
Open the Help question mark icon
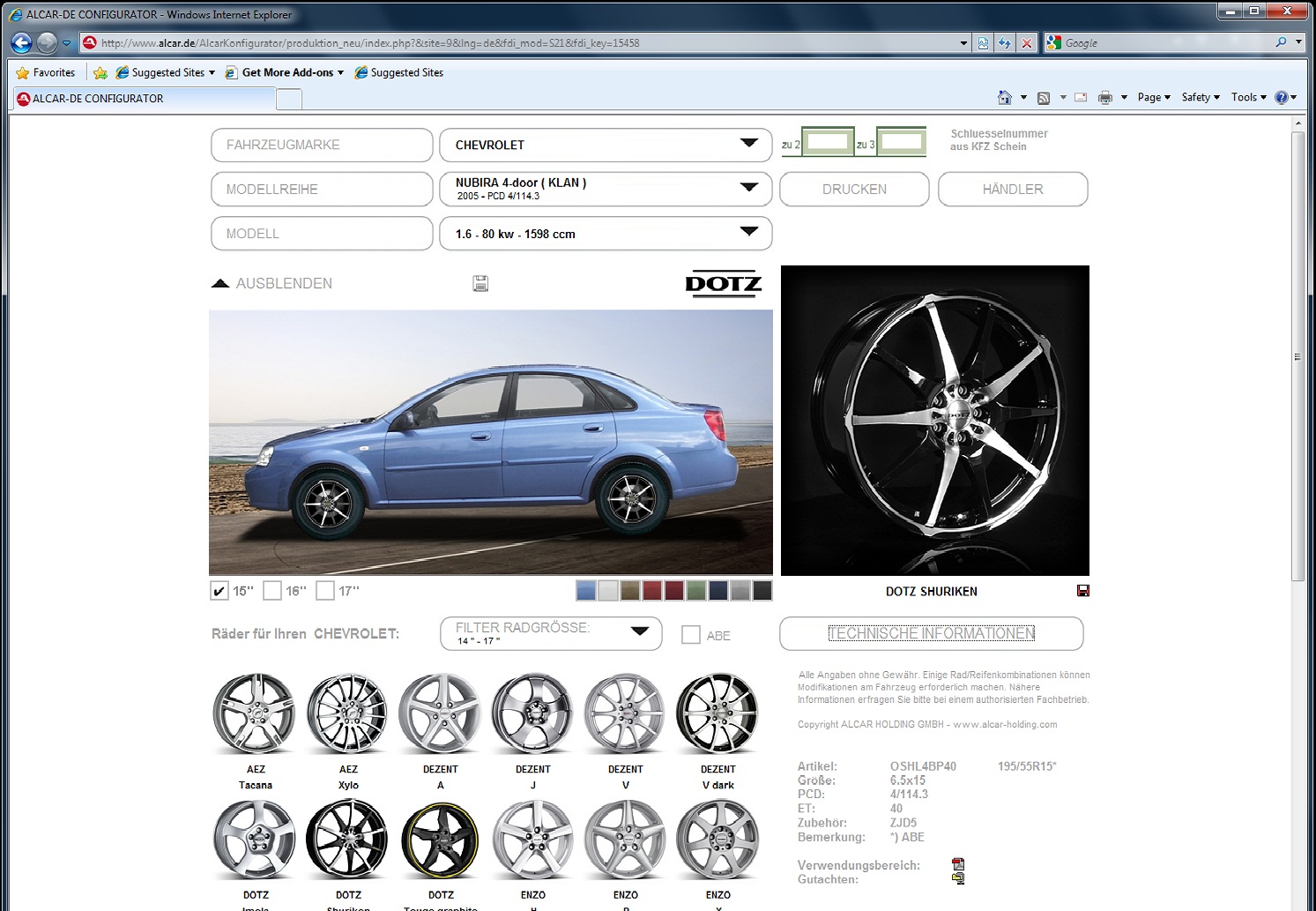(1282, 97)
